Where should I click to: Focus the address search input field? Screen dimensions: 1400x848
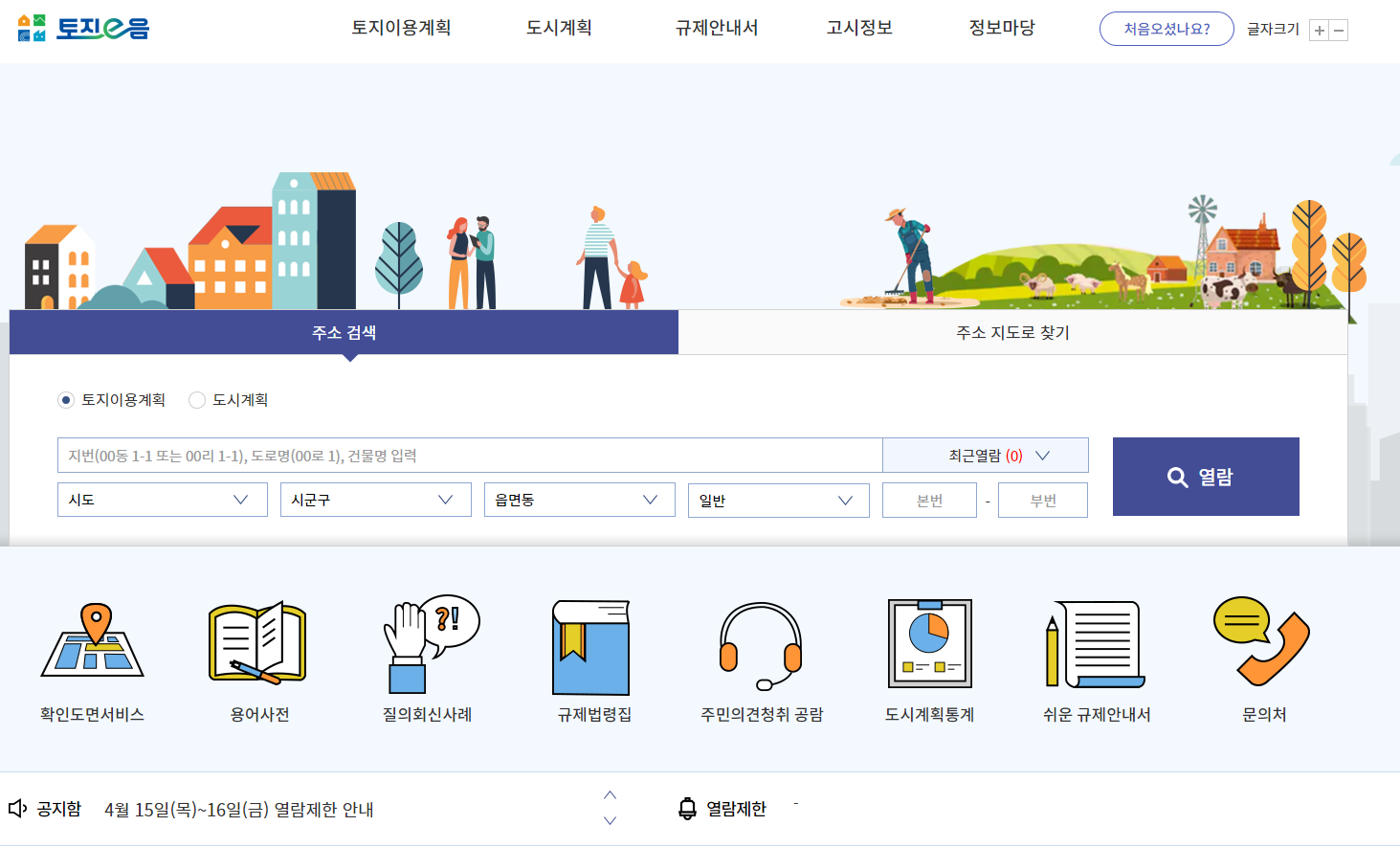470,456
